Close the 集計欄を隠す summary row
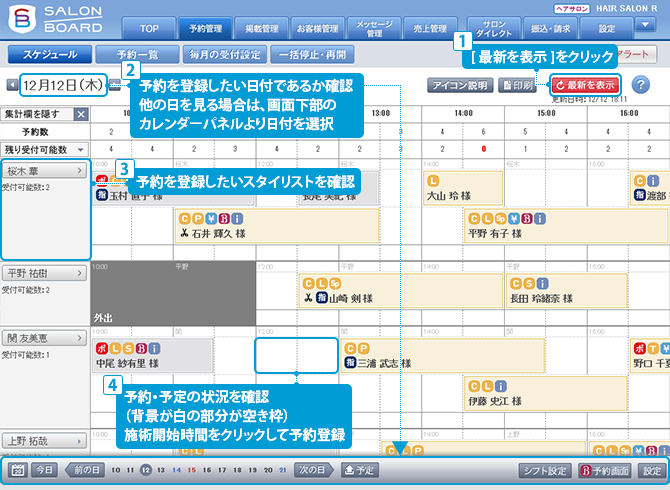This screenshot has width=670, height=490. click(x=81, y=114)
